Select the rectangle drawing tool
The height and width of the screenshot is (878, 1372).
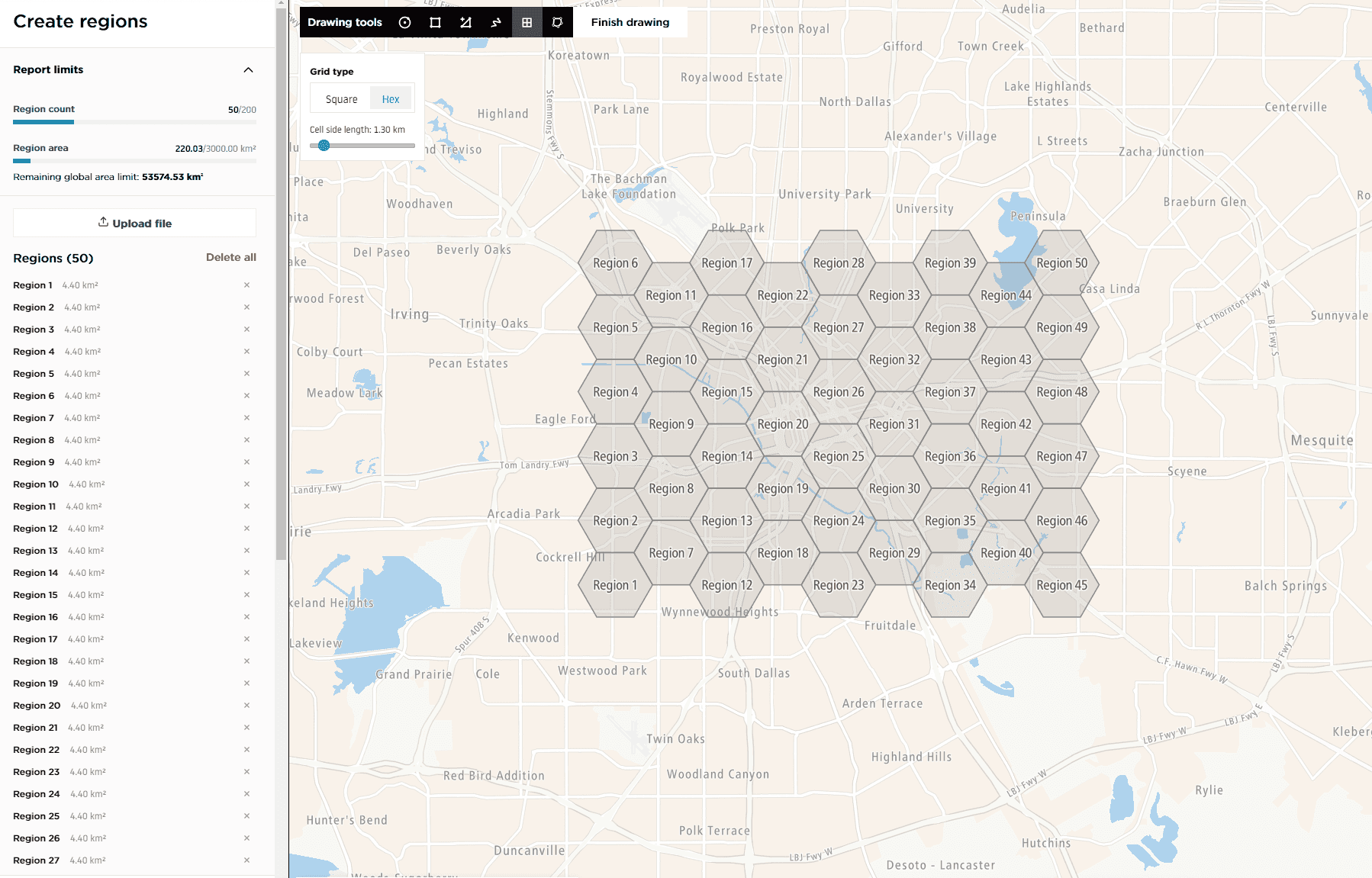(435, 23)
